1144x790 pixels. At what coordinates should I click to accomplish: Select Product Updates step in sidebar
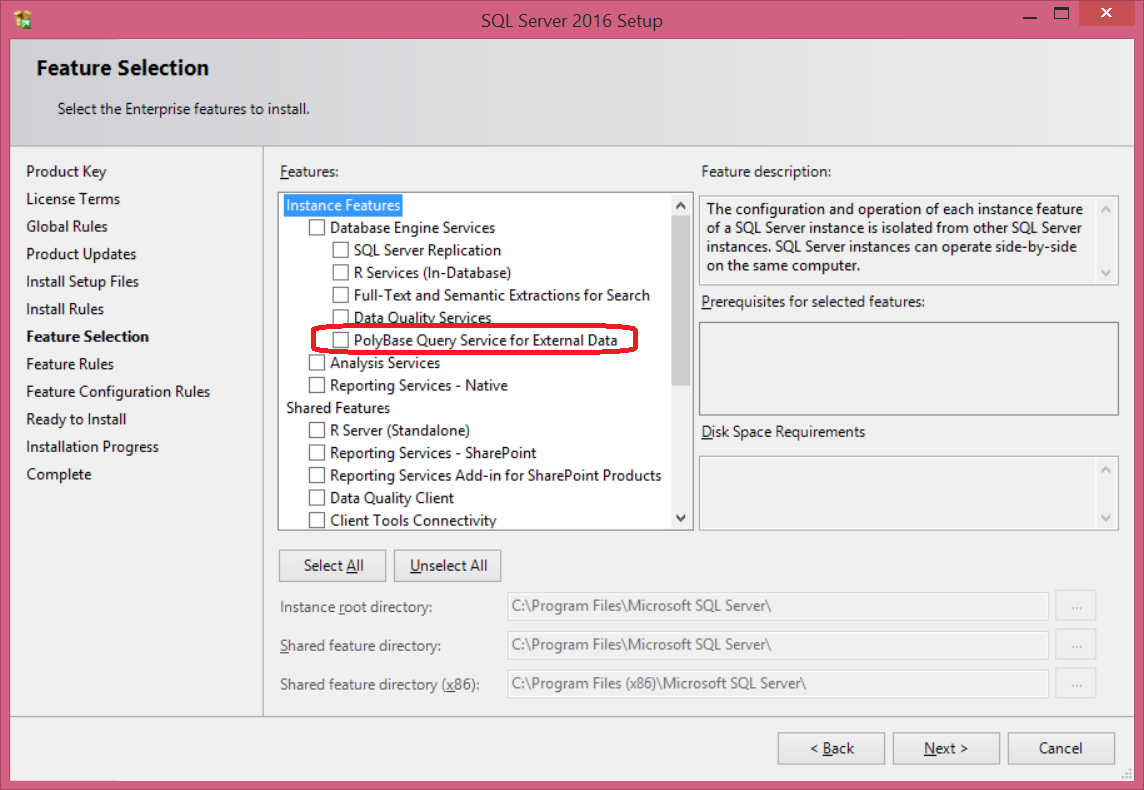point(82,254)
